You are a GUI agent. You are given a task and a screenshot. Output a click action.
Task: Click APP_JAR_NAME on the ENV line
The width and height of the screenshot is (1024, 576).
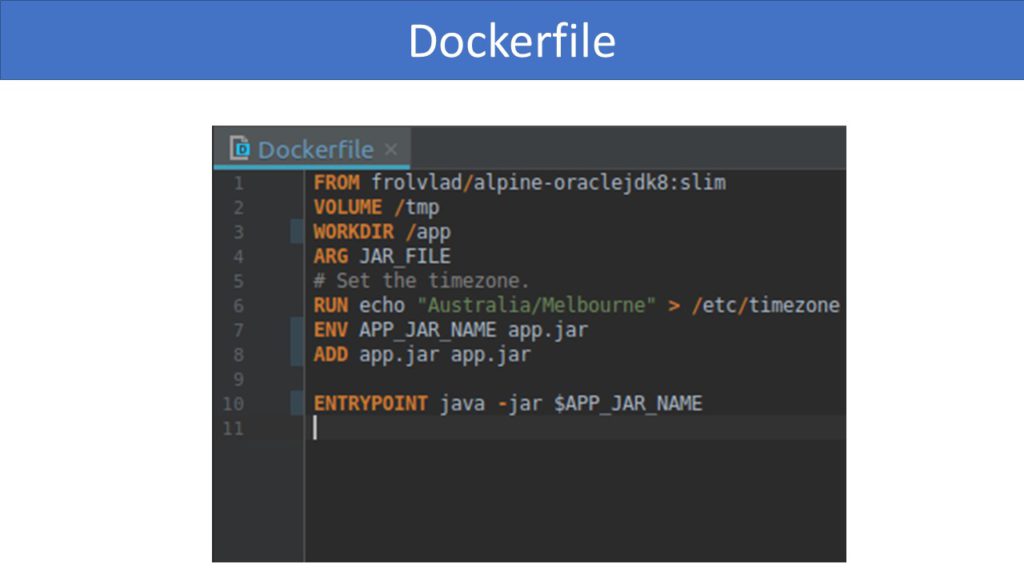pos(428,330)
